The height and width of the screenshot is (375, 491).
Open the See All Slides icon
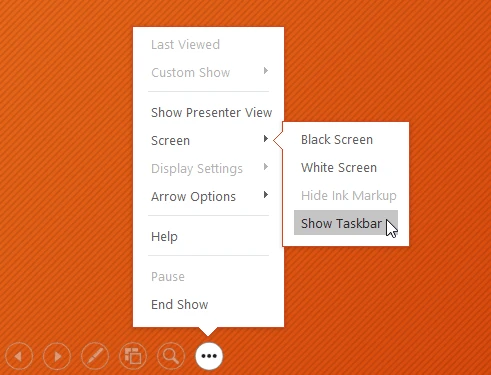click(x=133, y=356)
